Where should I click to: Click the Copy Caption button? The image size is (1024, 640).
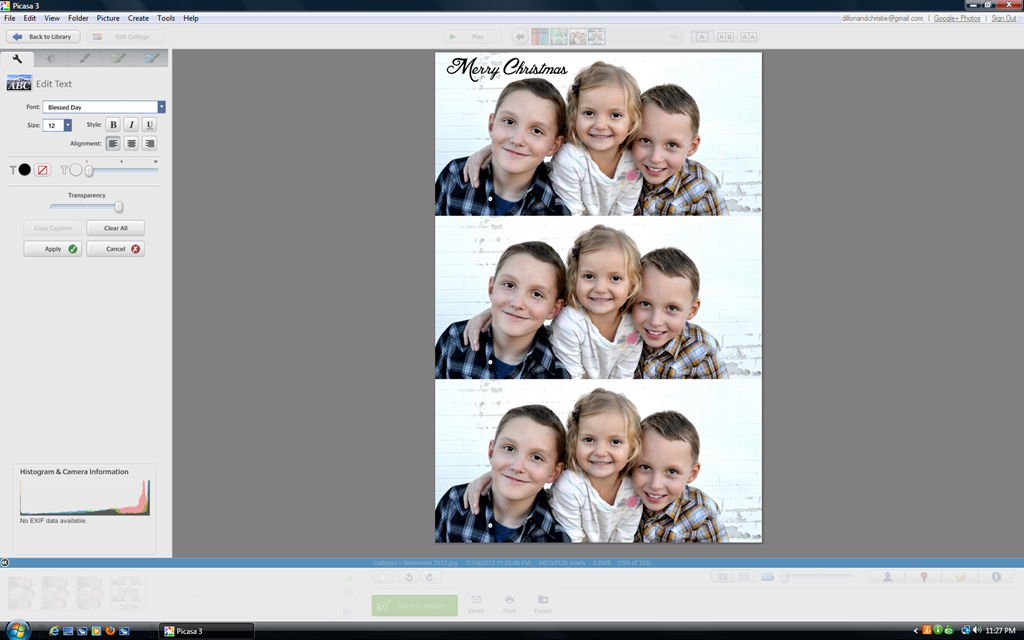pos(53,228)
